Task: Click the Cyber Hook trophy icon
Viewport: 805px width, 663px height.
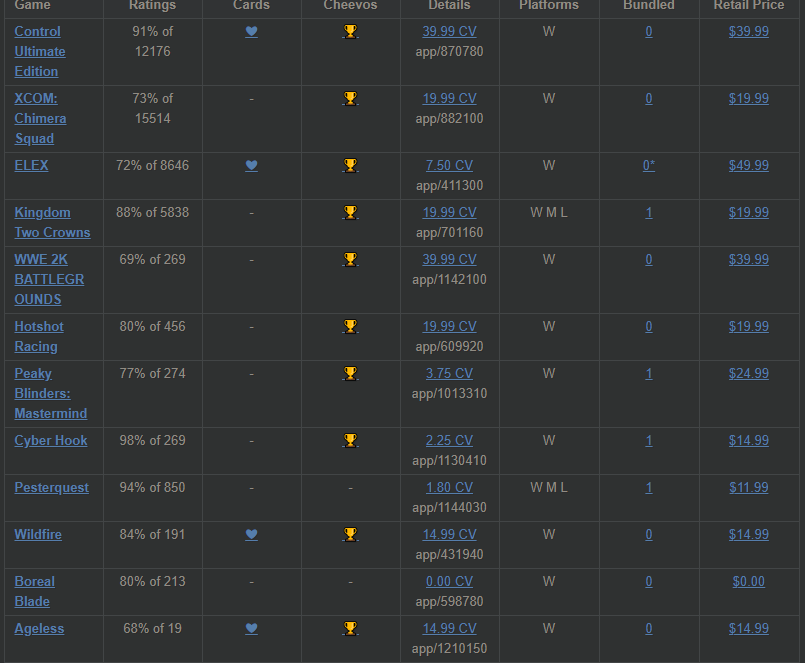Action: 350,440
